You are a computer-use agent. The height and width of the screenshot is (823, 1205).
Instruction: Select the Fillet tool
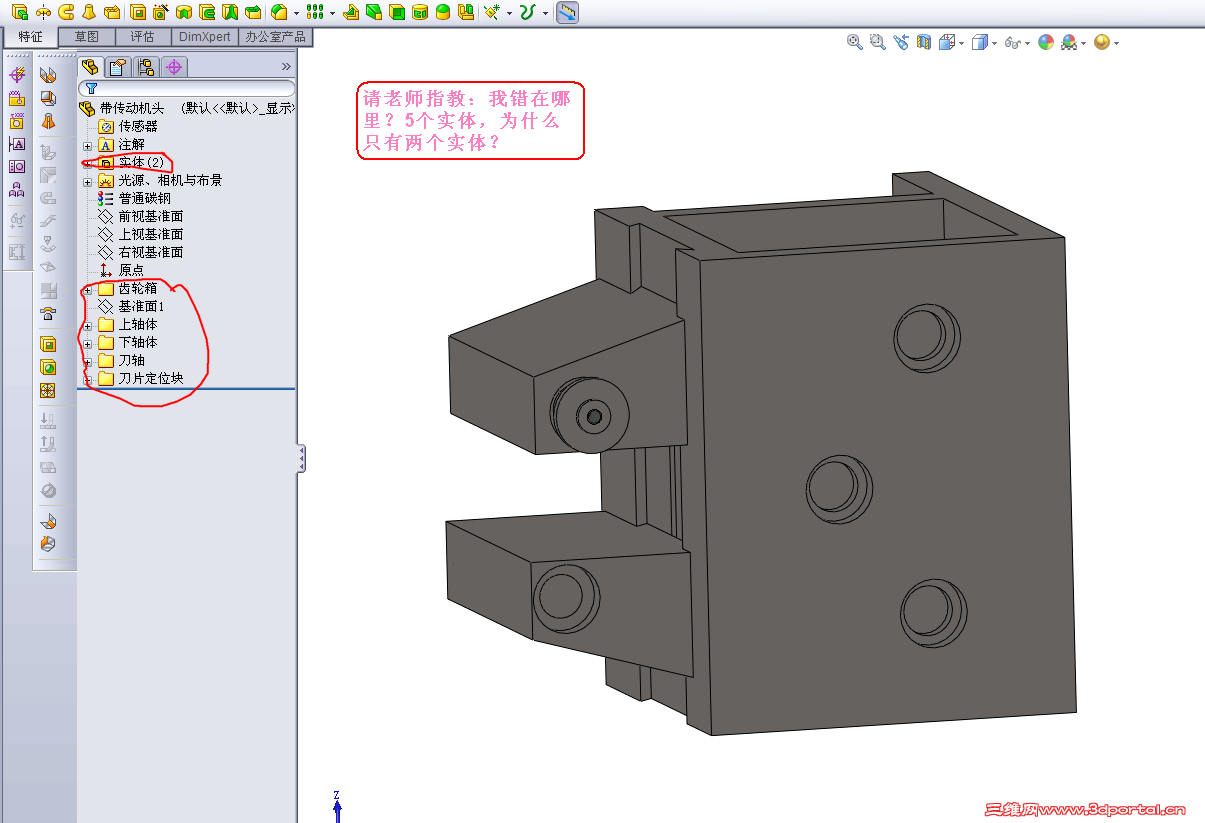click(280, 12)
